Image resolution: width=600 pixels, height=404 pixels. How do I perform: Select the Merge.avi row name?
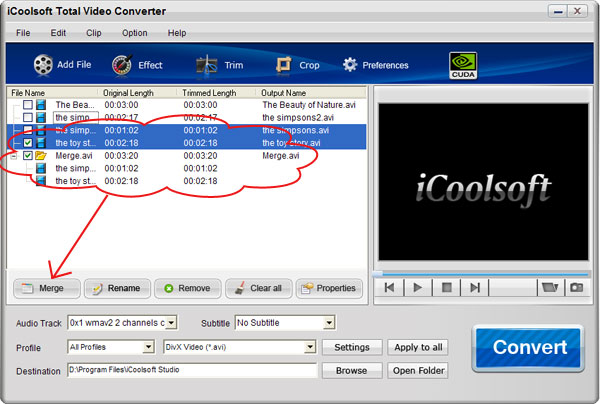pos(74,156)
